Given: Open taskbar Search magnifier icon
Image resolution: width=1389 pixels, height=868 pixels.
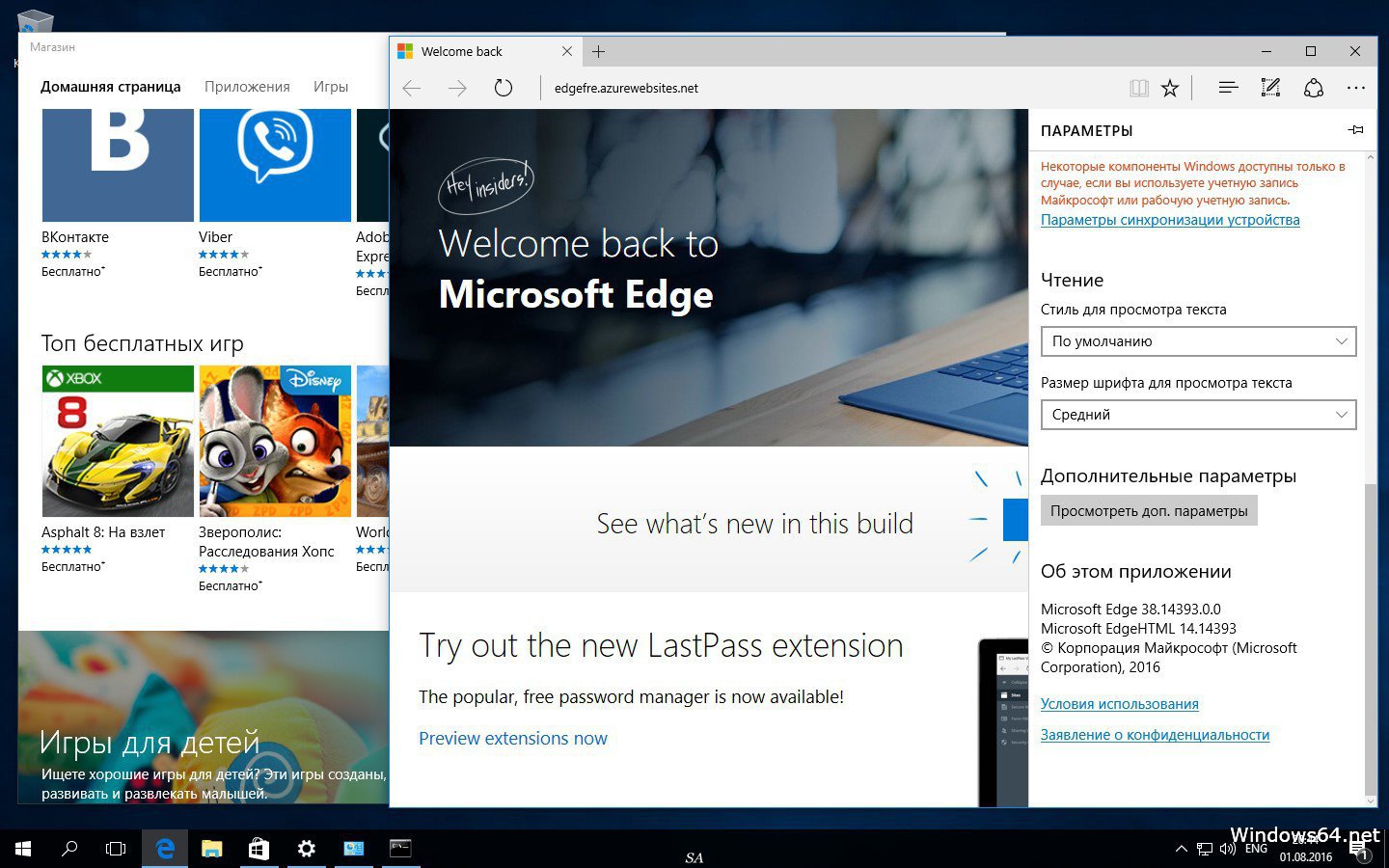Looking at the screenshot, I should point(69,849).
